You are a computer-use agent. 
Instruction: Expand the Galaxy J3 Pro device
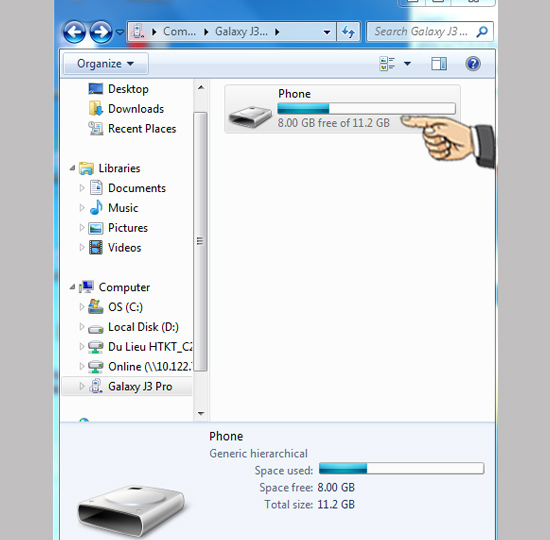[82, 386]
